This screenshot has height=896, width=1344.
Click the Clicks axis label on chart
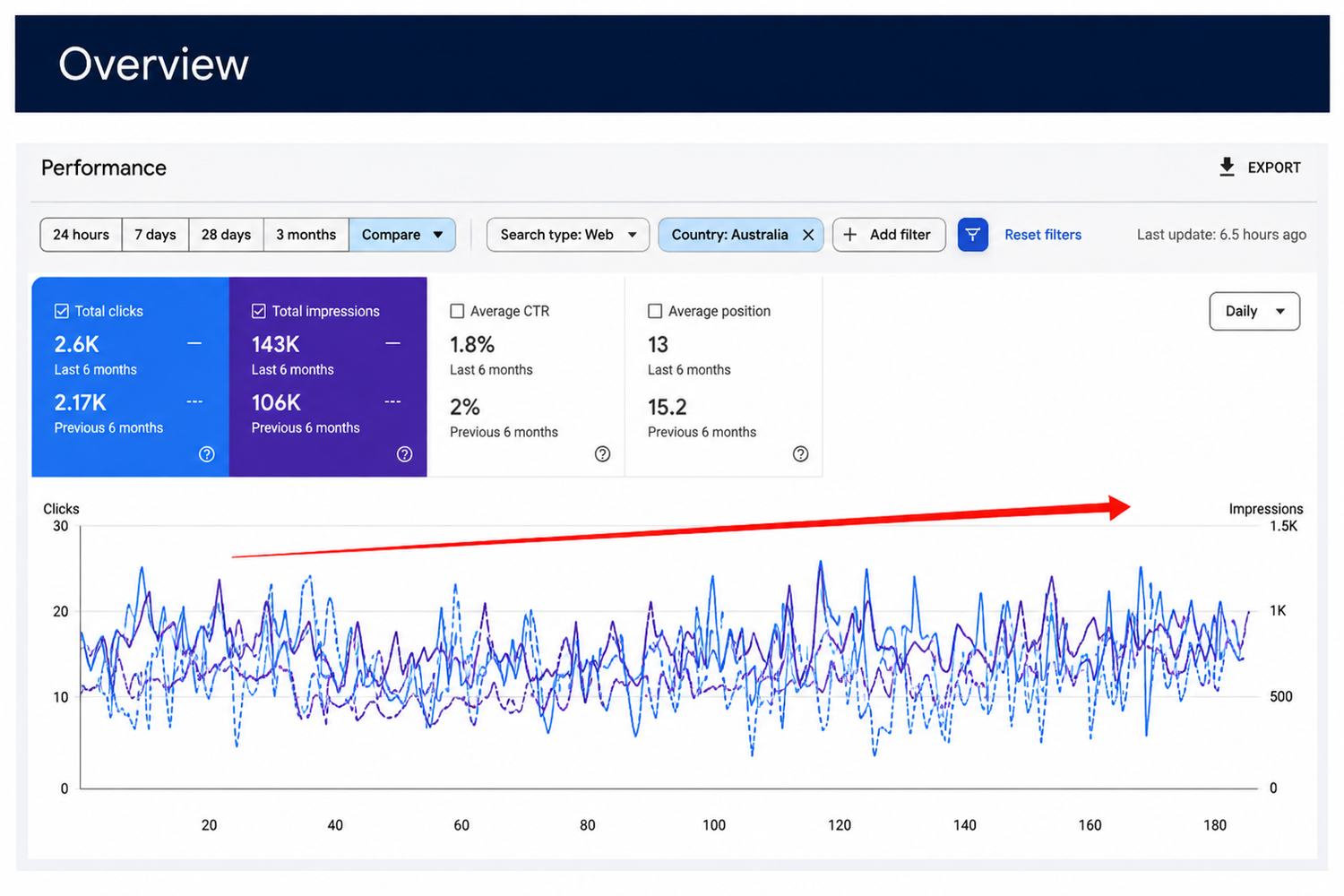coord(61,509)
